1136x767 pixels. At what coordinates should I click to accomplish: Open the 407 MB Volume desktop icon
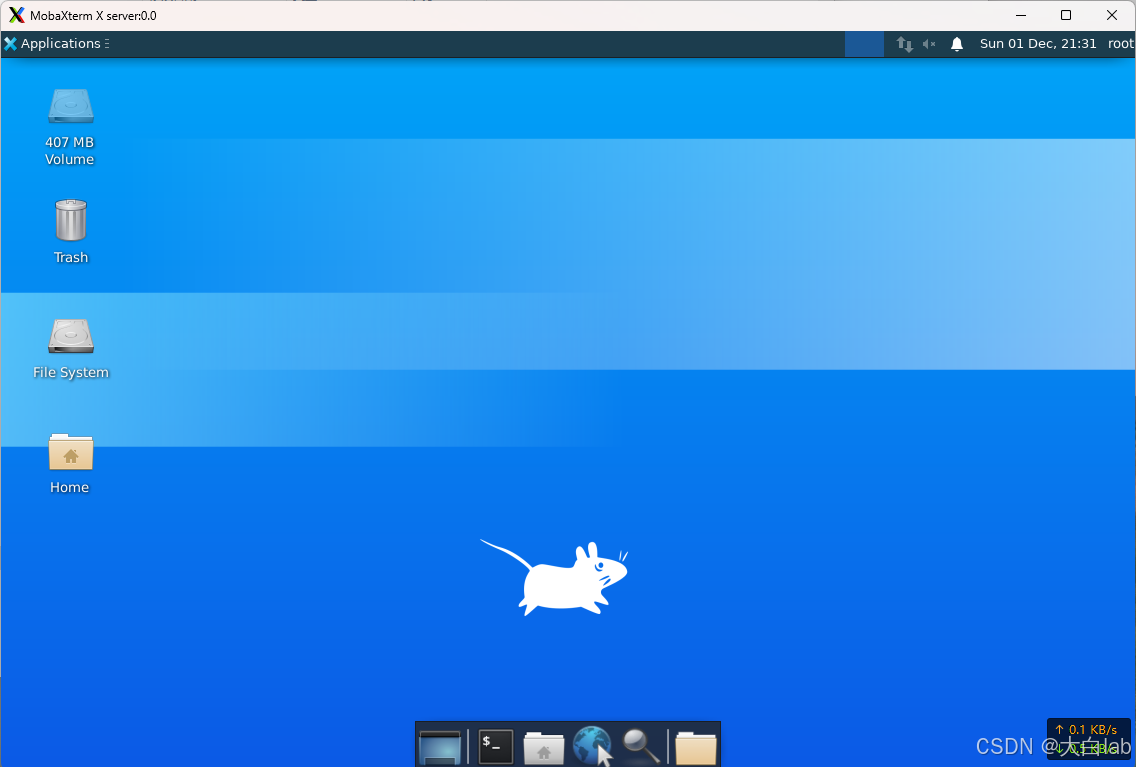[70, 107]
